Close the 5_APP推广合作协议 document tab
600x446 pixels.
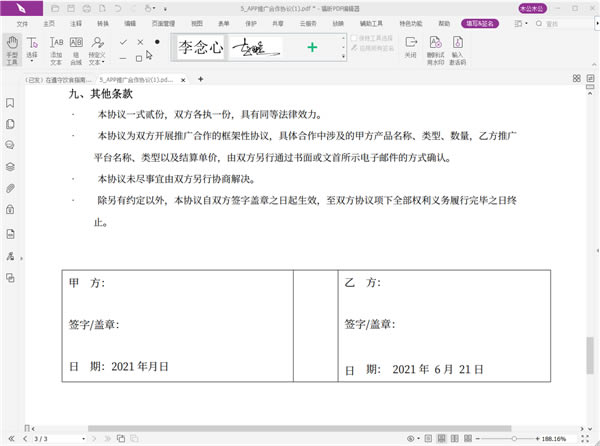pyautogui.click(x=183, y=80)
